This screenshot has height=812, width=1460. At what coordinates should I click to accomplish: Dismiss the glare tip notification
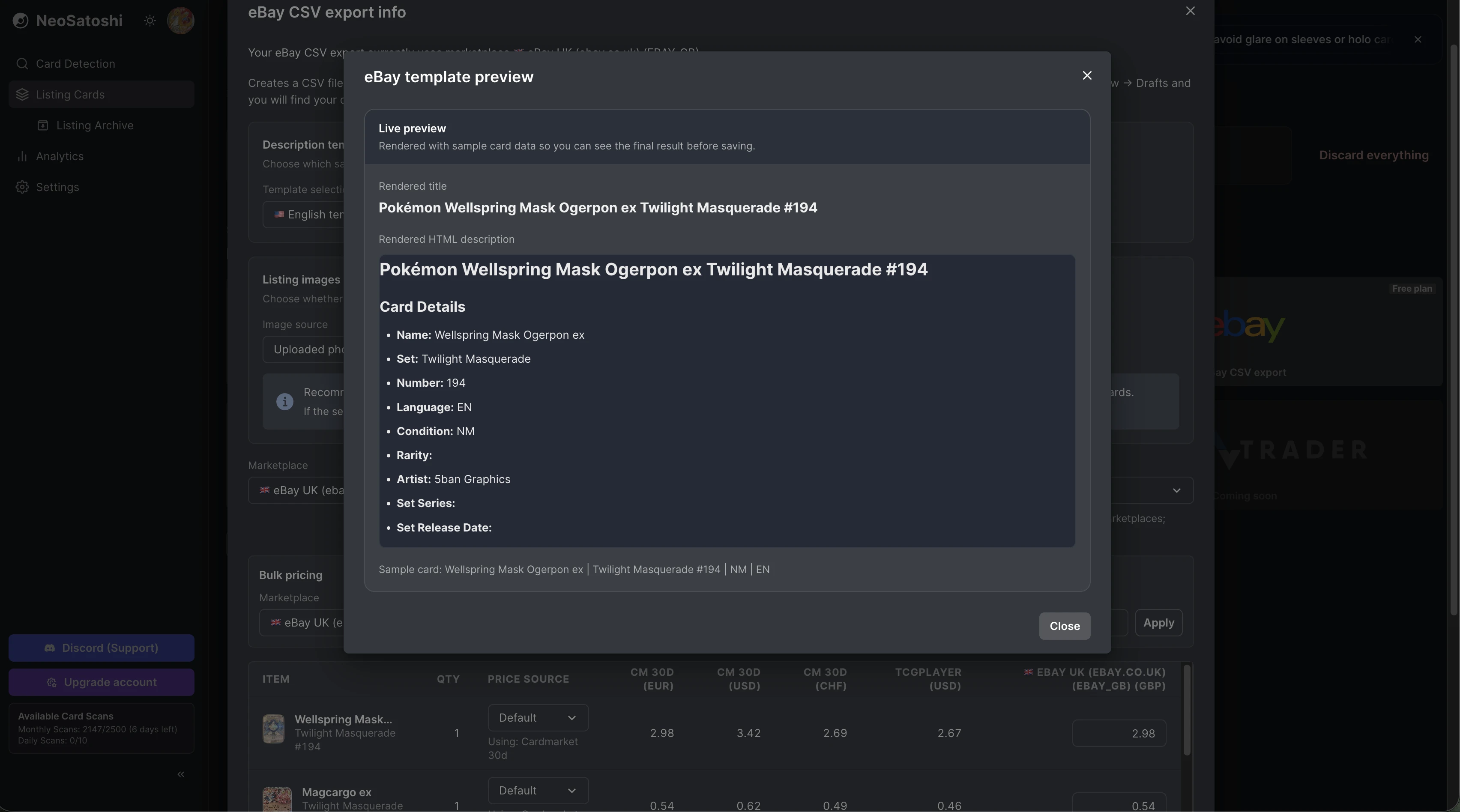pyautogui.click(x=1418, y=40)
